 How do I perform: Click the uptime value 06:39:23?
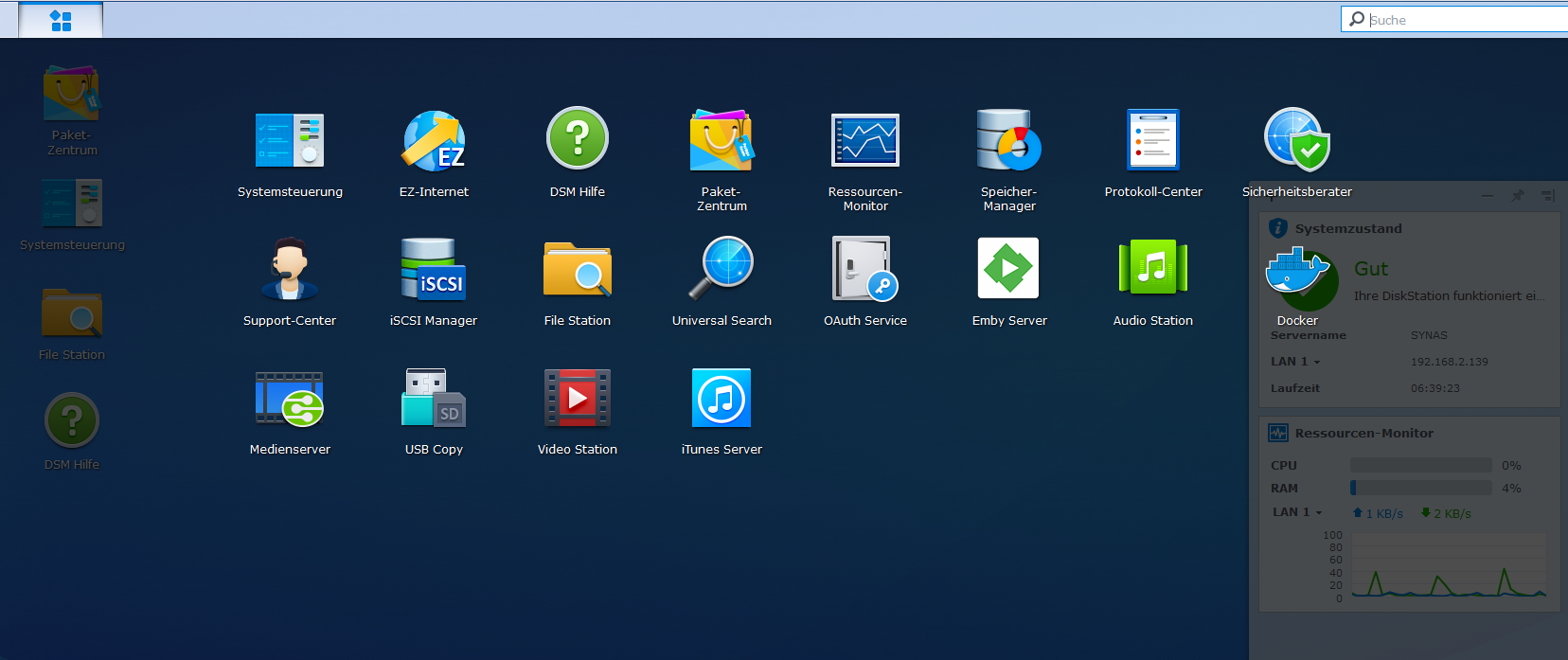(x=1435, y=388)
